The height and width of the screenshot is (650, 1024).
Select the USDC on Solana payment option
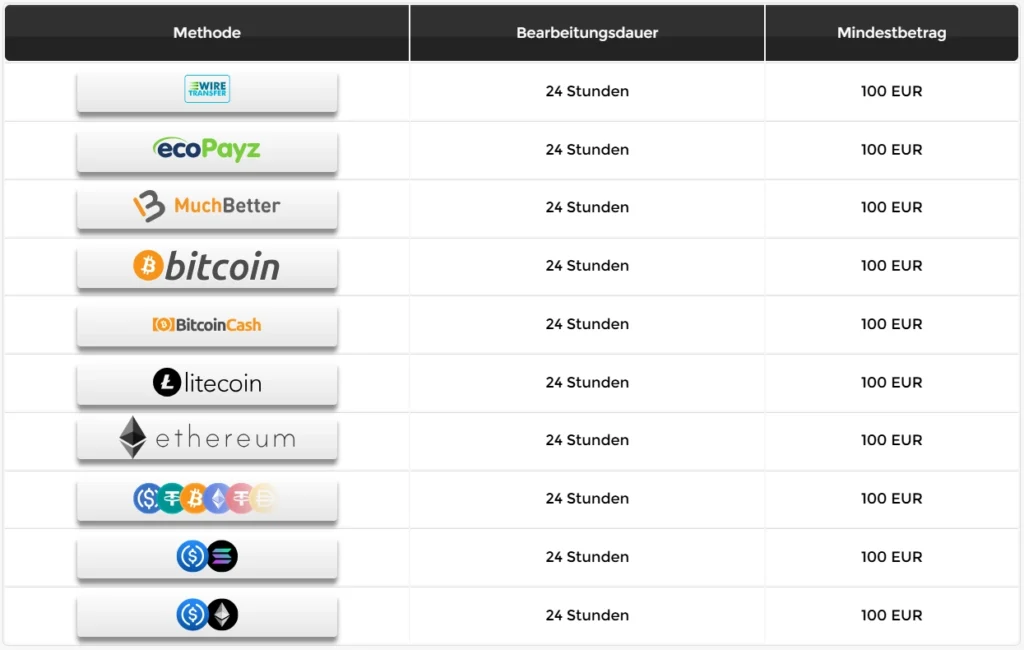coord(207,557)
